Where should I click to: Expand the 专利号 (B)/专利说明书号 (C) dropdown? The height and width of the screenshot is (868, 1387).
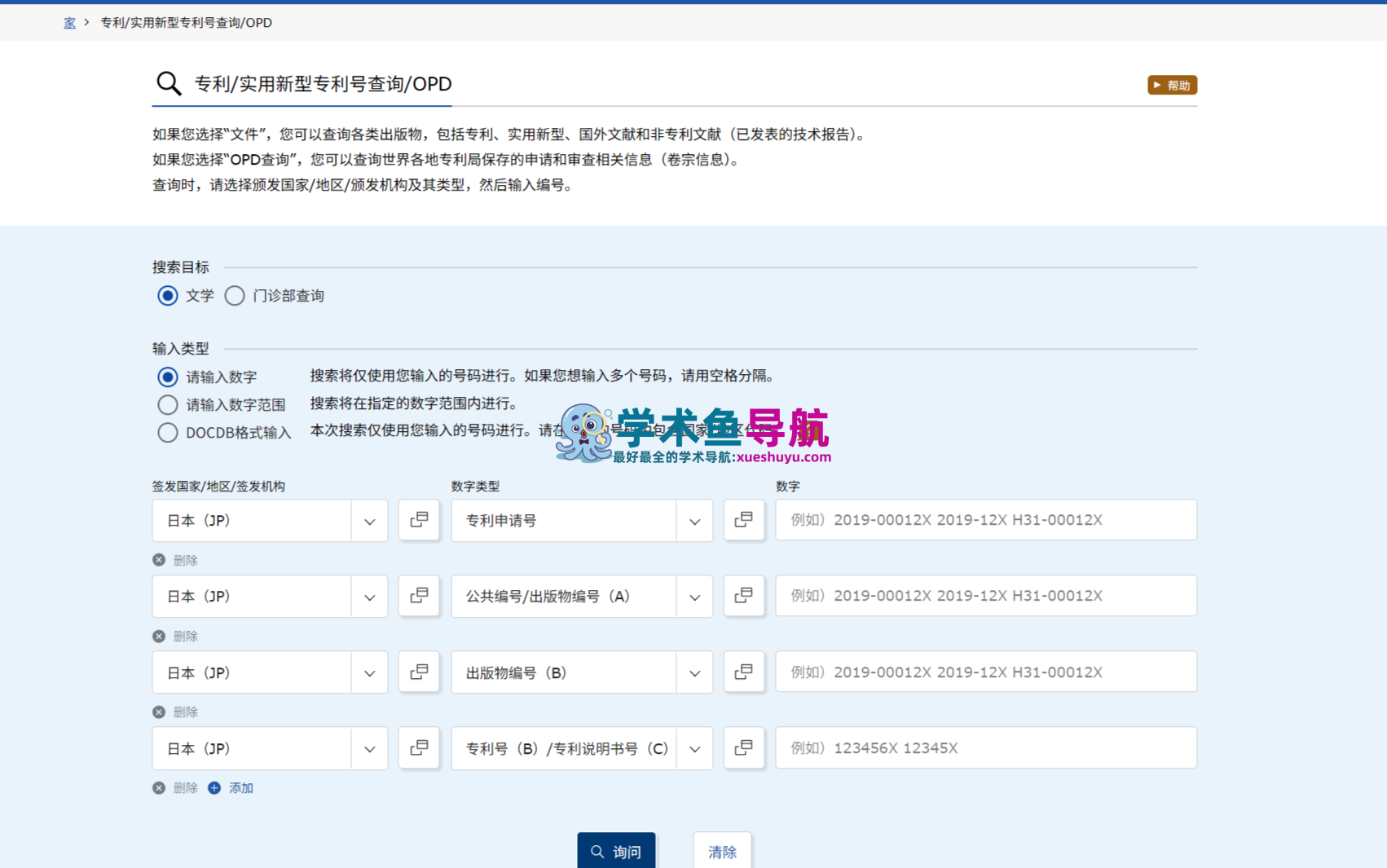pos(582,748)
